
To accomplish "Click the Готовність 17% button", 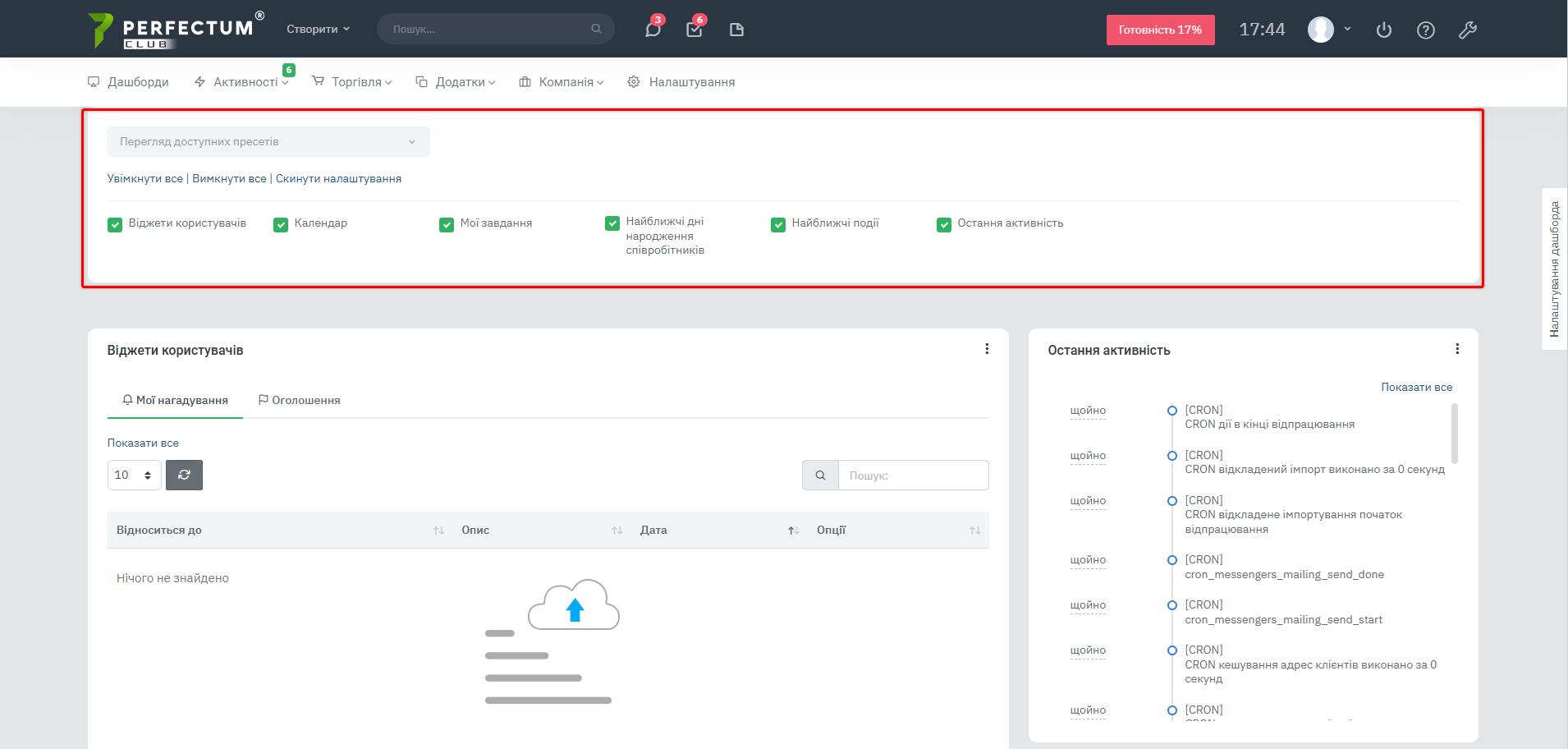I will click(1160, 30).
